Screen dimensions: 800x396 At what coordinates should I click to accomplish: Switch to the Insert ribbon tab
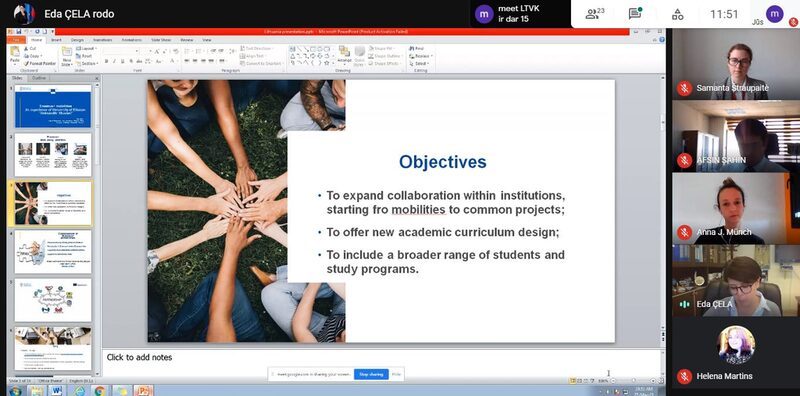click(x=57, y=39)
